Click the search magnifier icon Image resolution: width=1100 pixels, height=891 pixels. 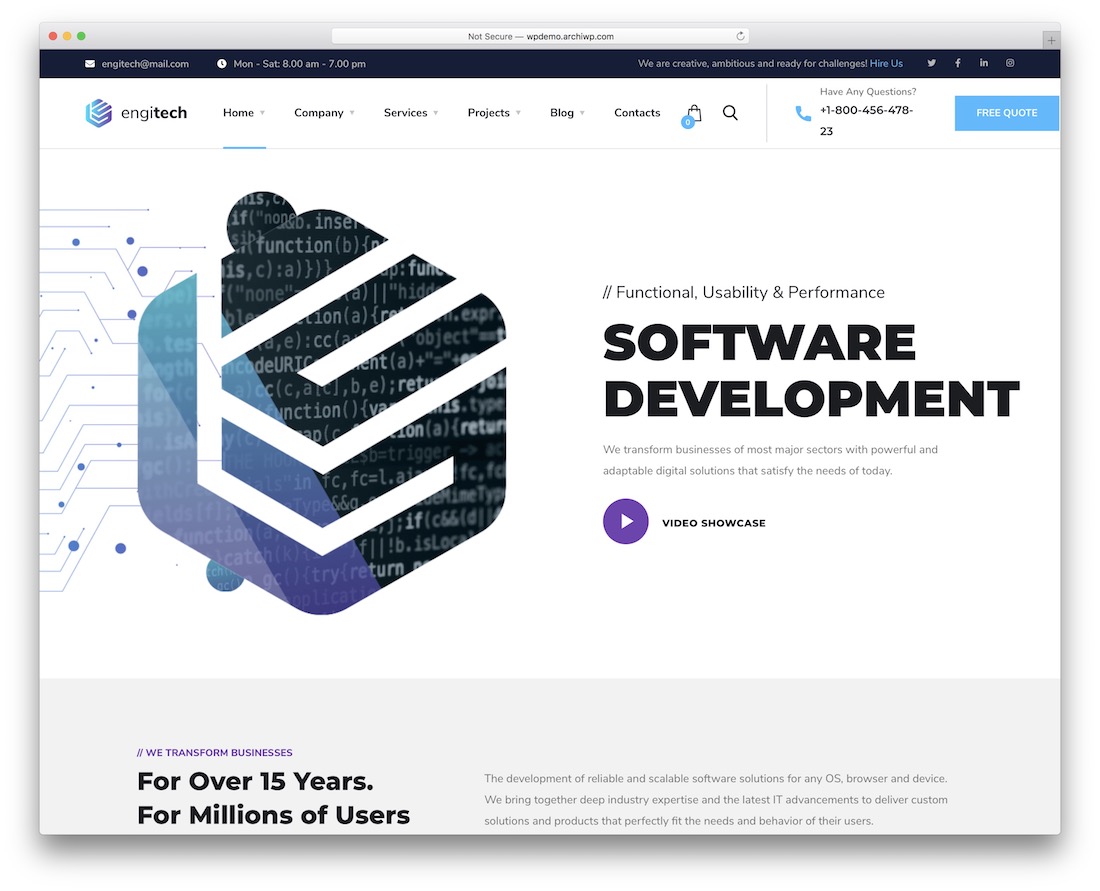(x=730, y=113)
